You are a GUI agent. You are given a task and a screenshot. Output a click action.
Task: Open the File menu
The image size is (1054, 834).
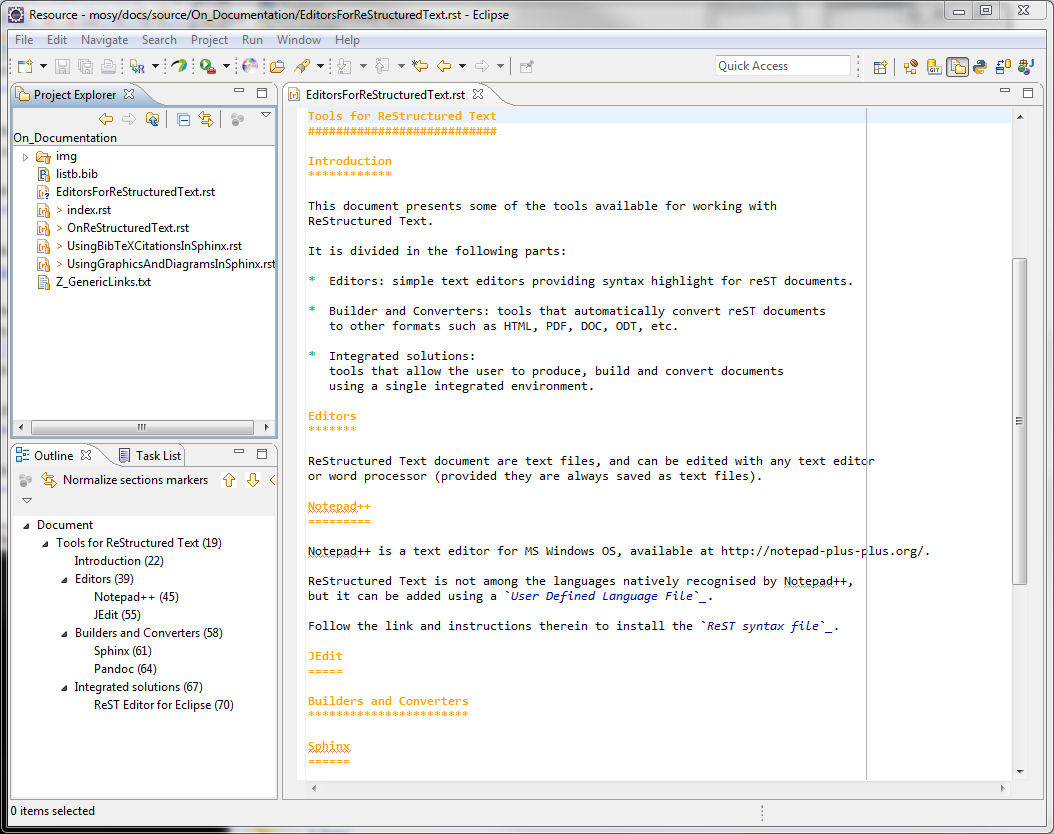point(24,40)
